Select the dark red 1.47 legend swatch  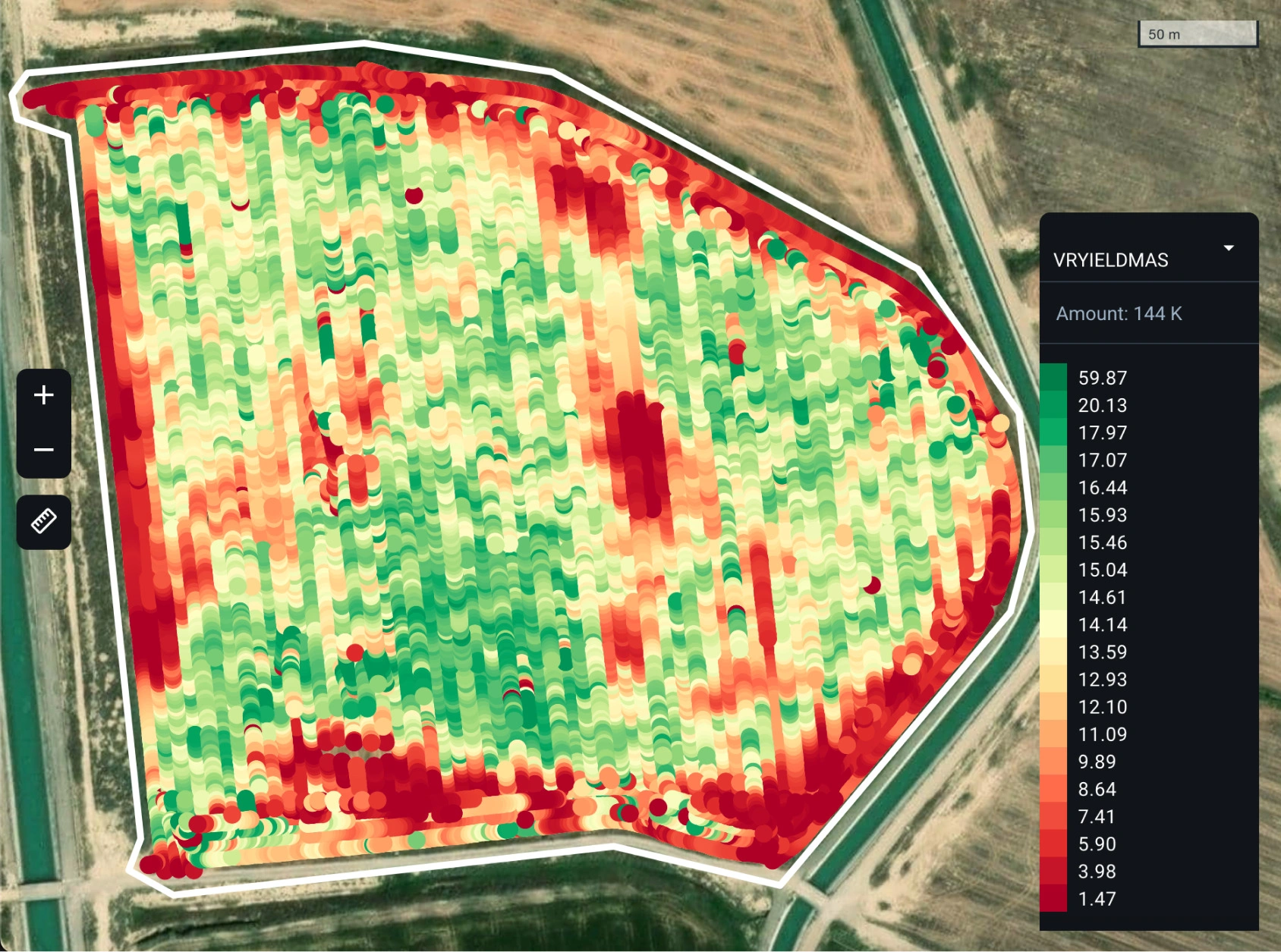pos(1053,899)
